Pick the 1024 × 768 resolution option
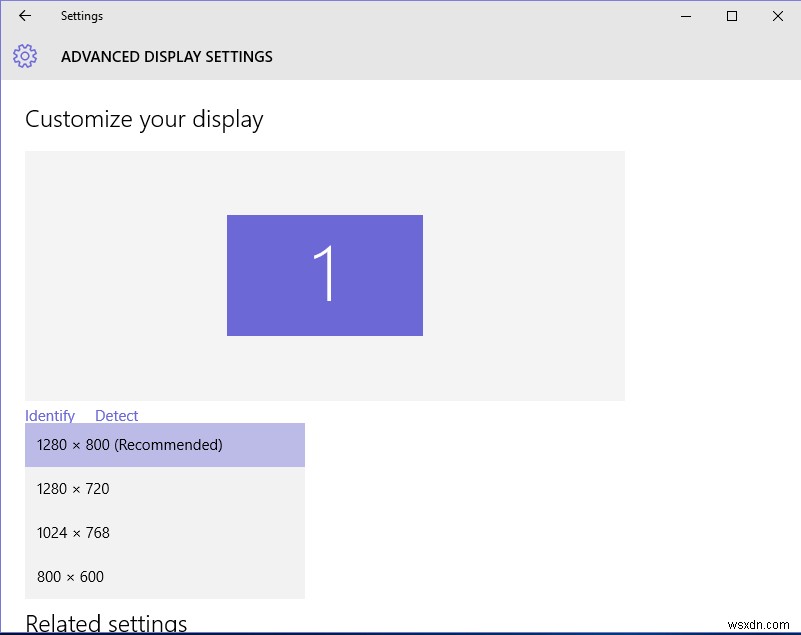Image resolution: width=801 pixels, height=635 pixels. pos(72,532)
